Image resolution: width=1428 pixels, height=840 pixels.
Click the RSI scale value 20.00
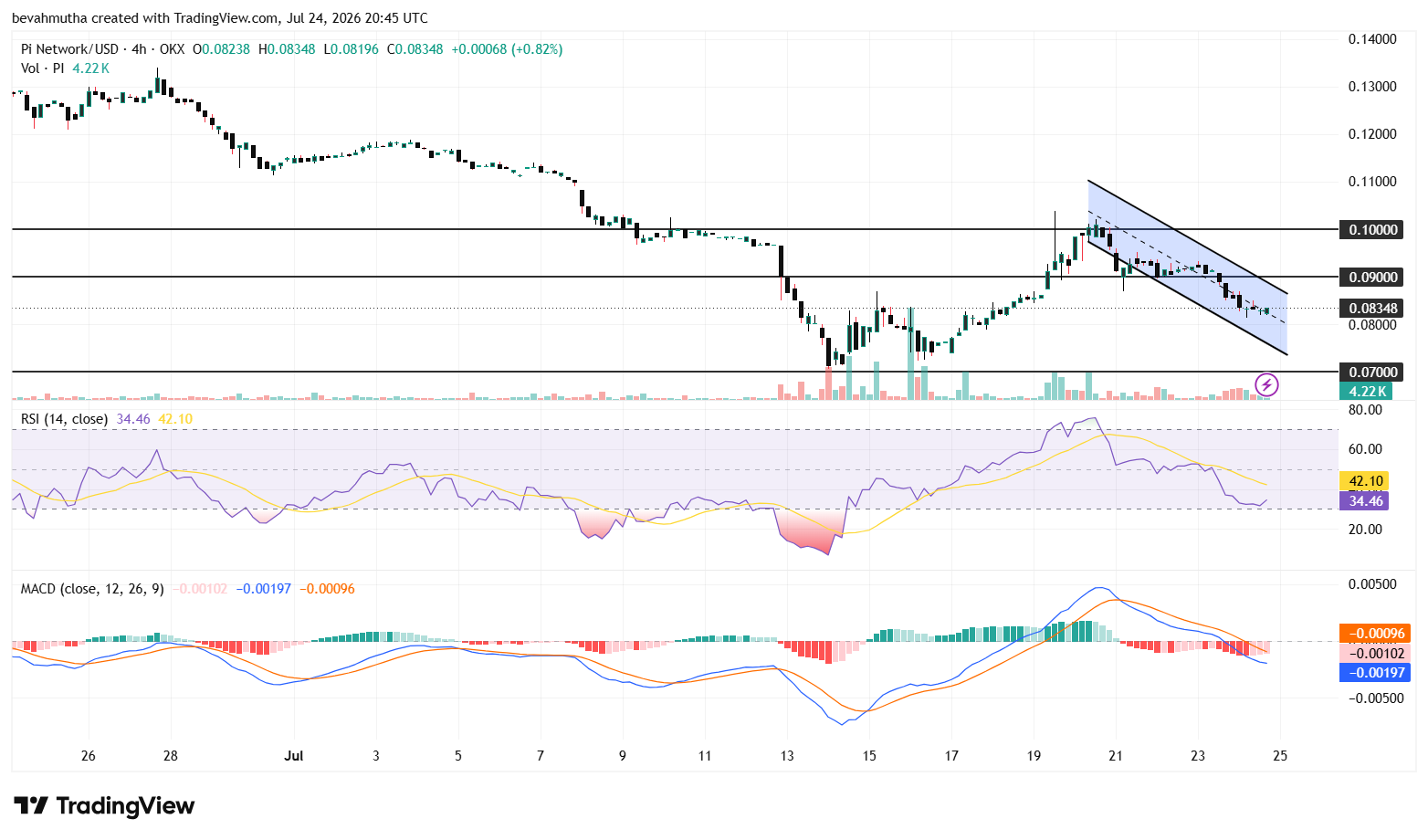[x=1366, y=529]
